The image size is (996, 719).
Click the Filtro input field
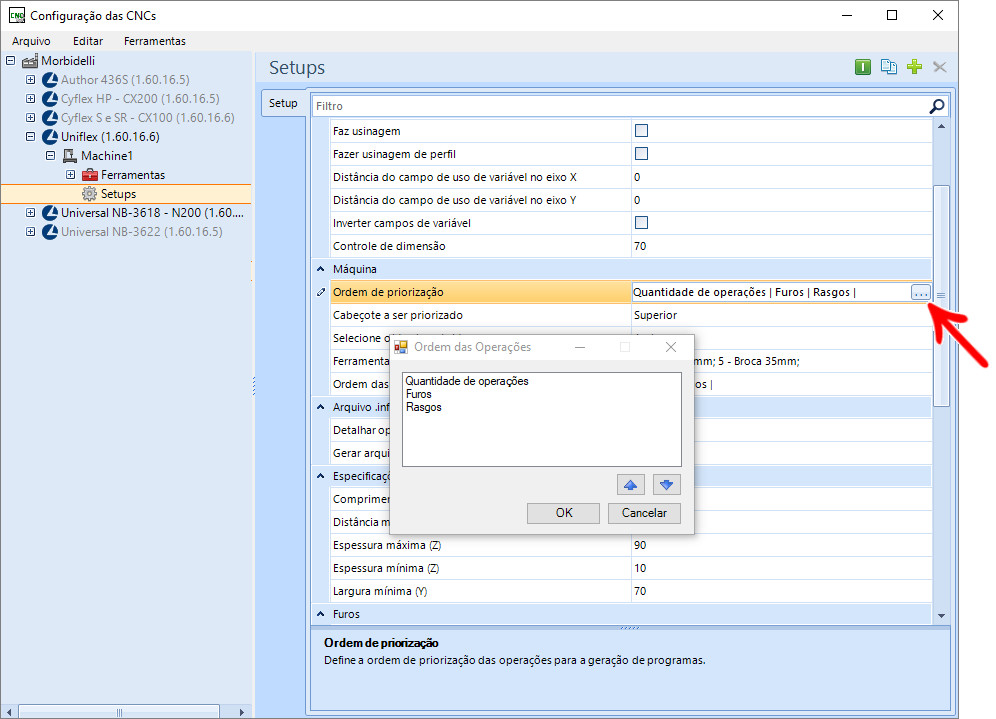click(619, 106)
